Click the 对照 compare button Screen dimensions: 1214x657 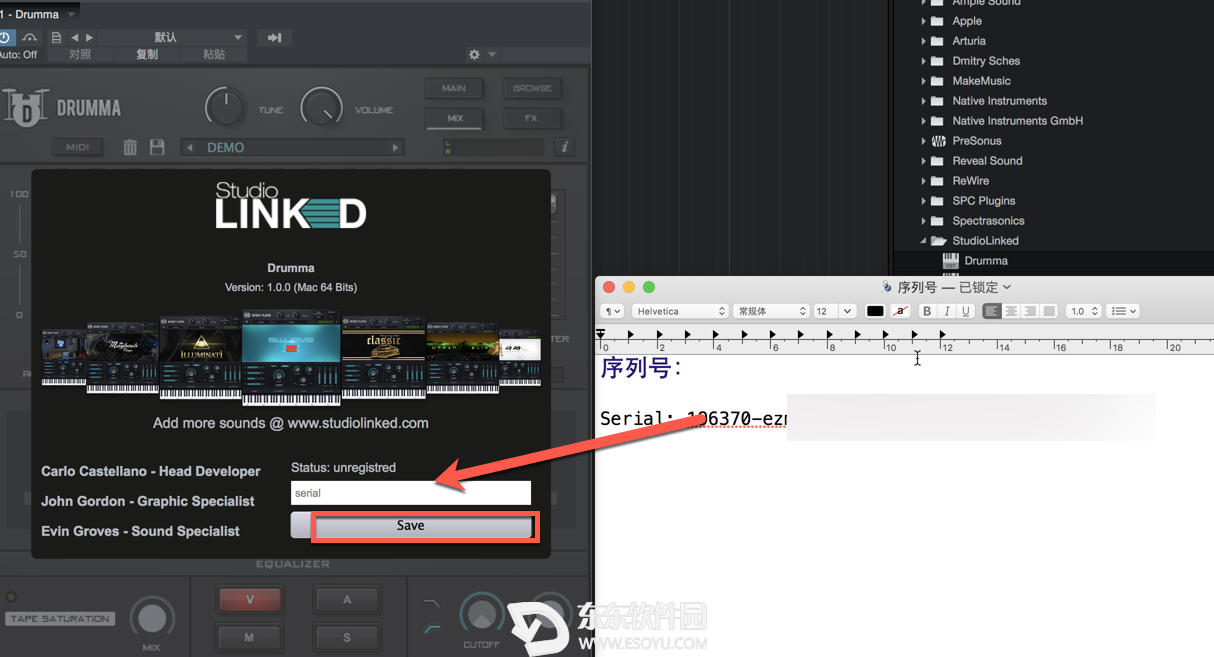click(x=80, y=55)
